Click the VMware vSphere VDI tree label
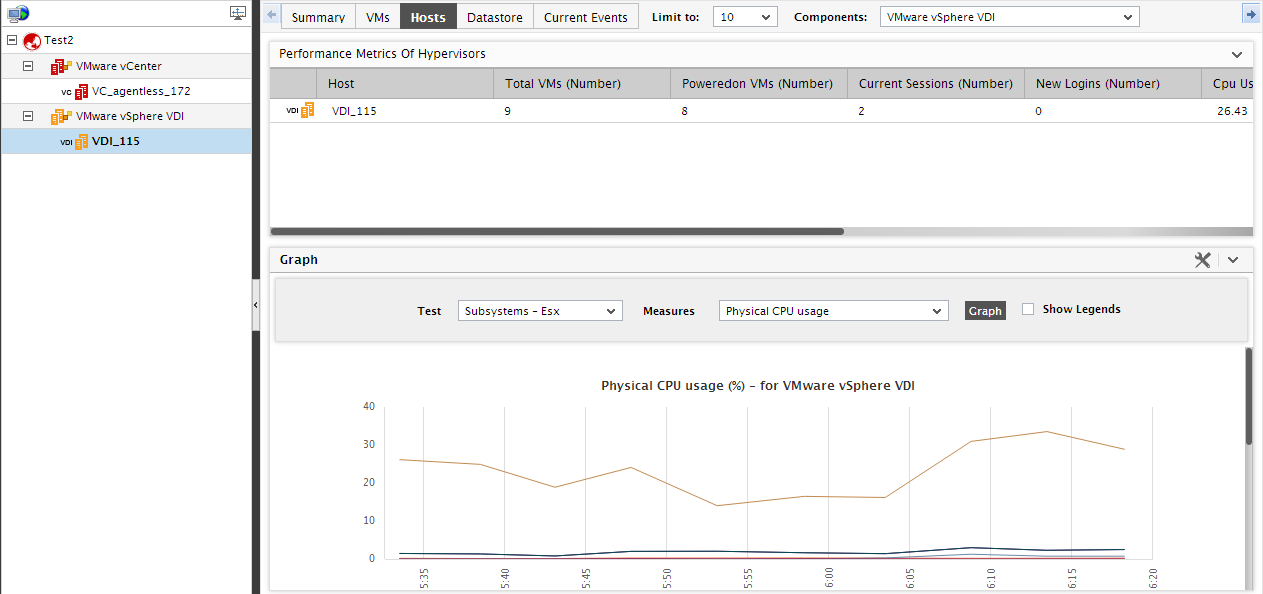The height and width of the screenshot is (594, 1263). click(x=130, y=116)
